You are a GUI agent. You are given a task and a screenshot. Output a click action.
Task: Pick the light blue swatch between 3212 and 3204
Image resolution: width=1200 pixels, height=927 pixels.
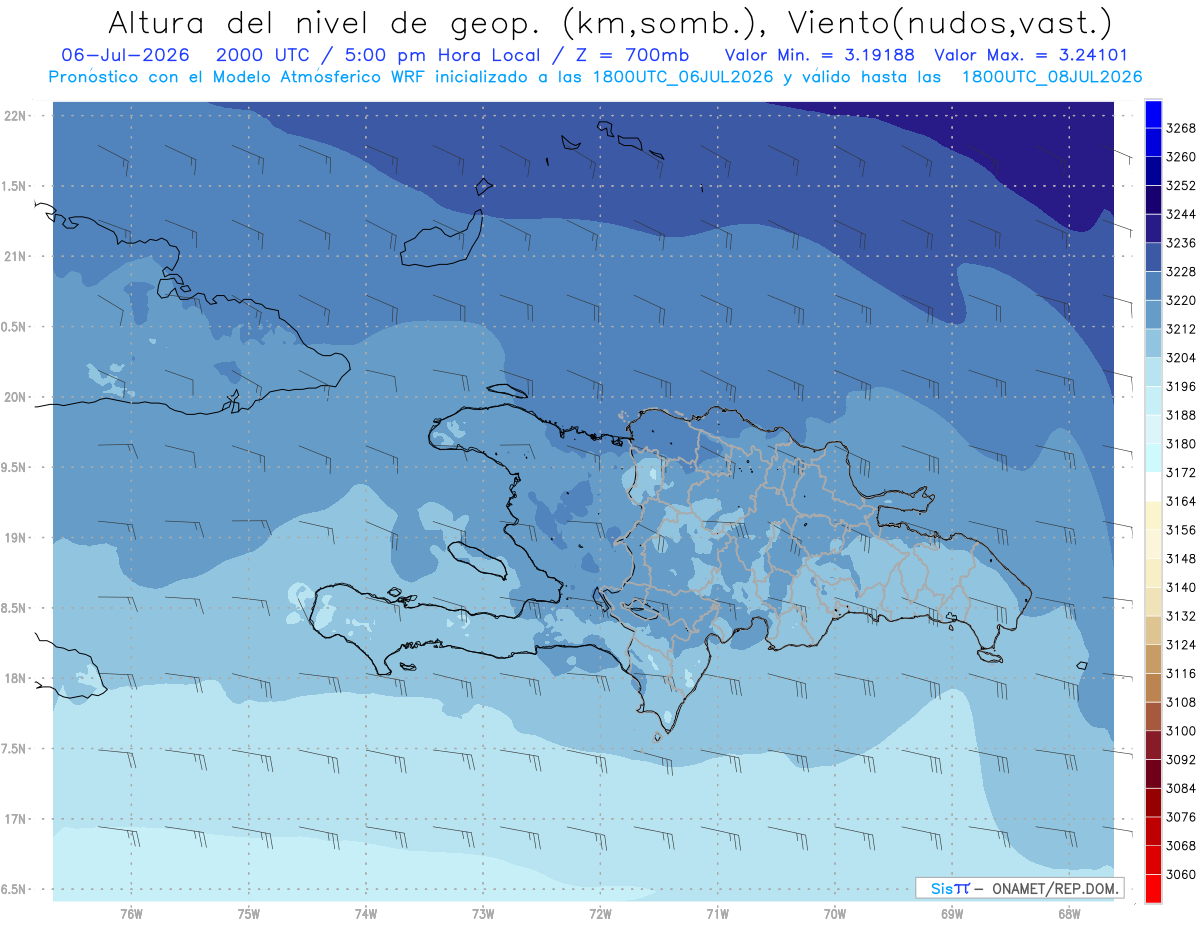point(1152,344)
